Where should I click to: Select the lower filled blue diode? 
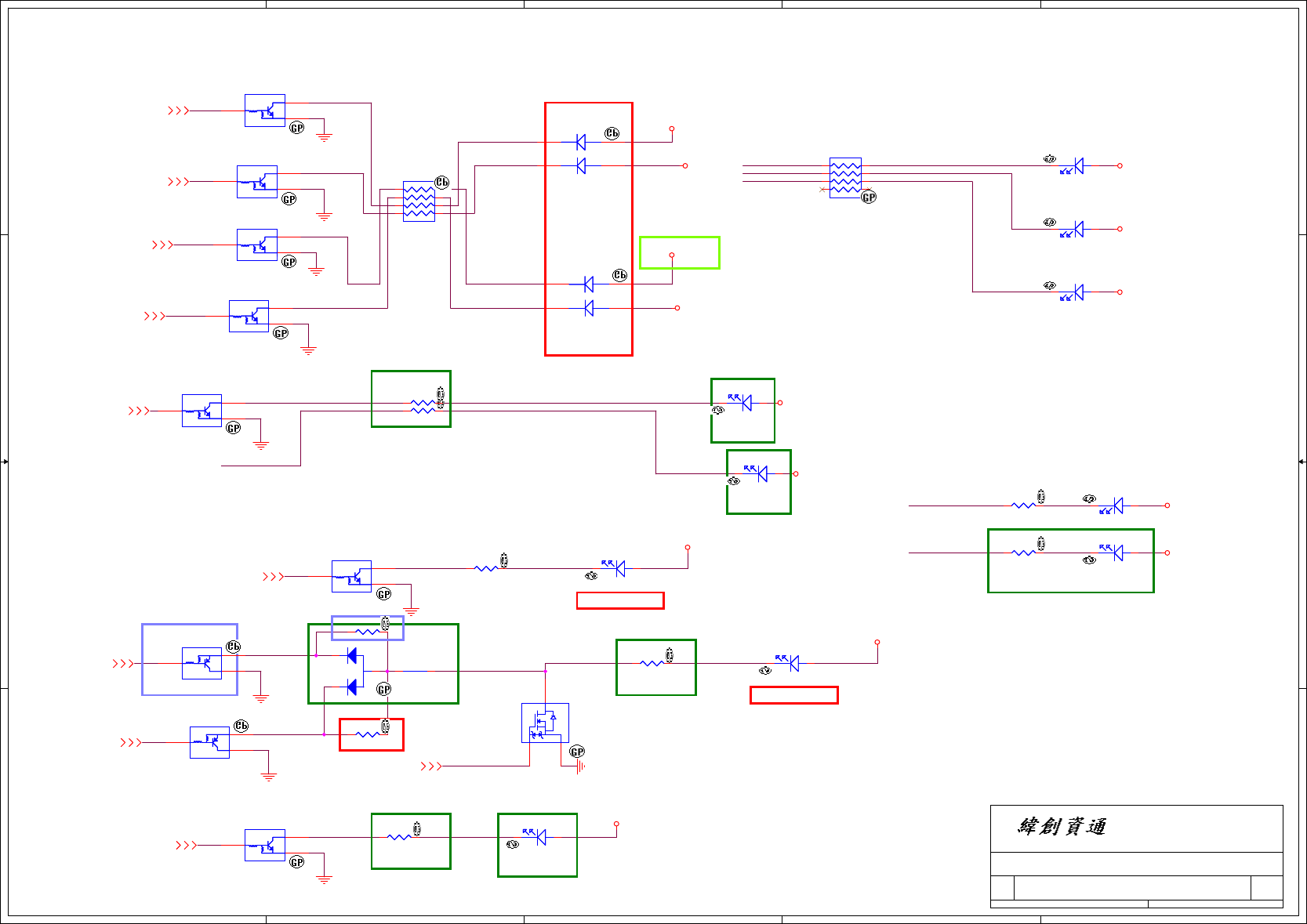pyautogui.click(x=352, y=687)
